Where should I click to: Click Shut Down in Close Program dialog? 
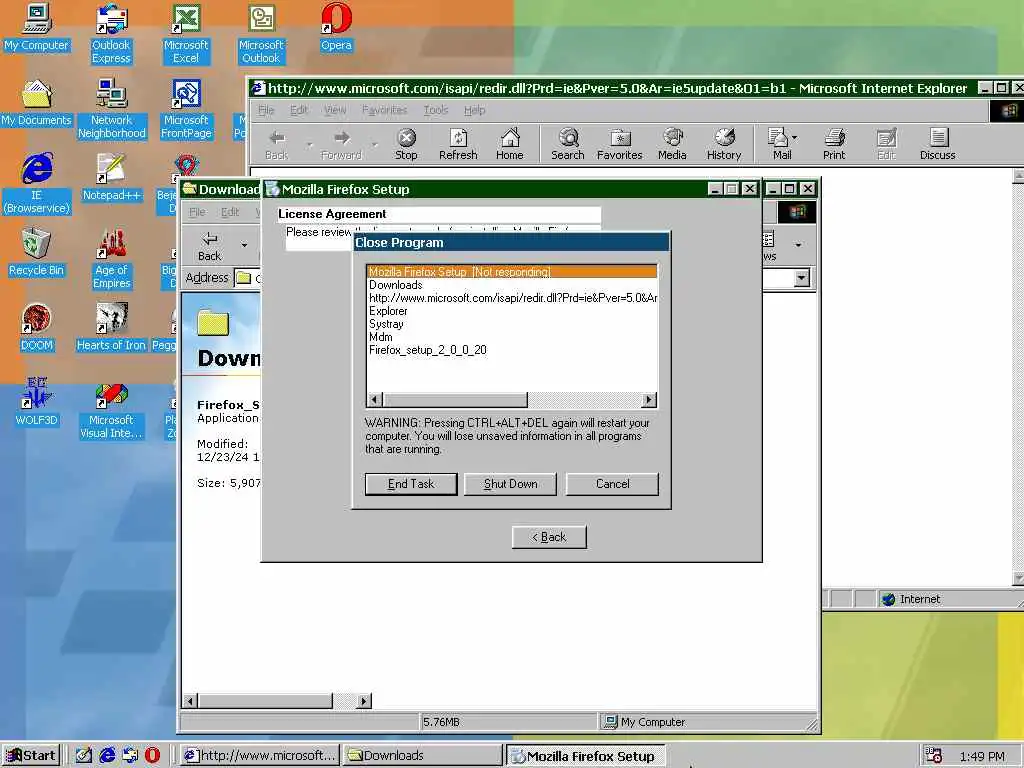[x=511, y=484]
